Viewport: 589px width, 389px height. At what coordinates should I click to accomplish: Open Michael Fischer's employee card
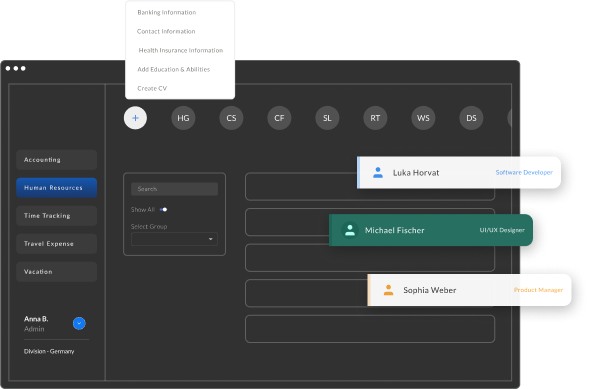point(431,230)
